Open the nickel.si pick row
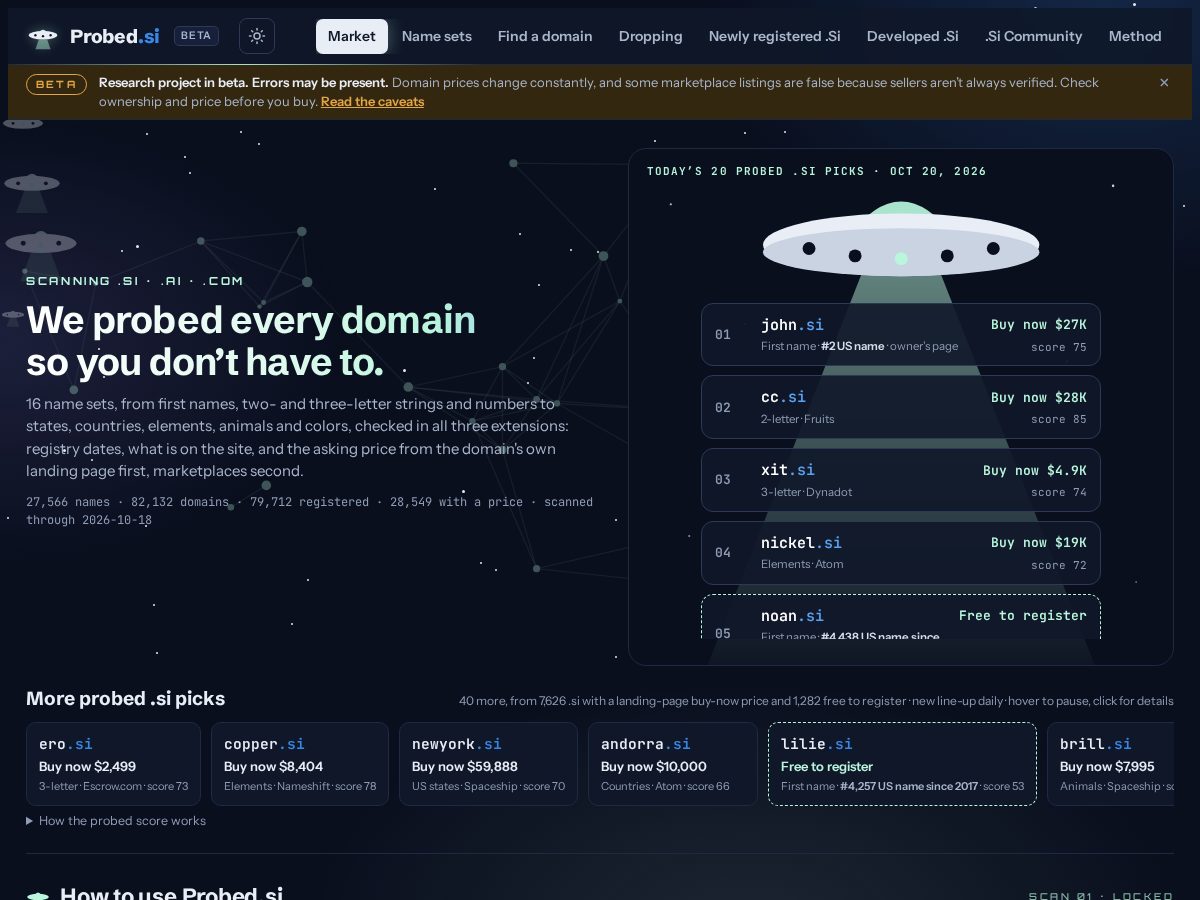 [901, 553]
